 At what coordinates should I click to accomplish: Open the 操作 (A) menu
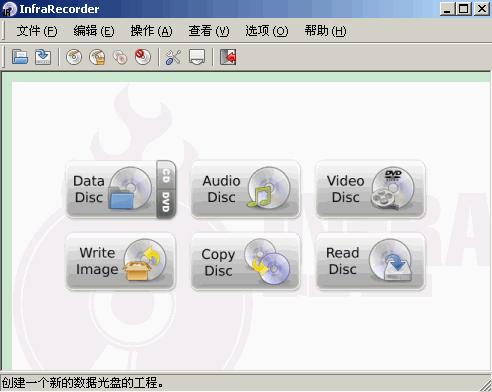pyautogui.click(x=151, y=31)
